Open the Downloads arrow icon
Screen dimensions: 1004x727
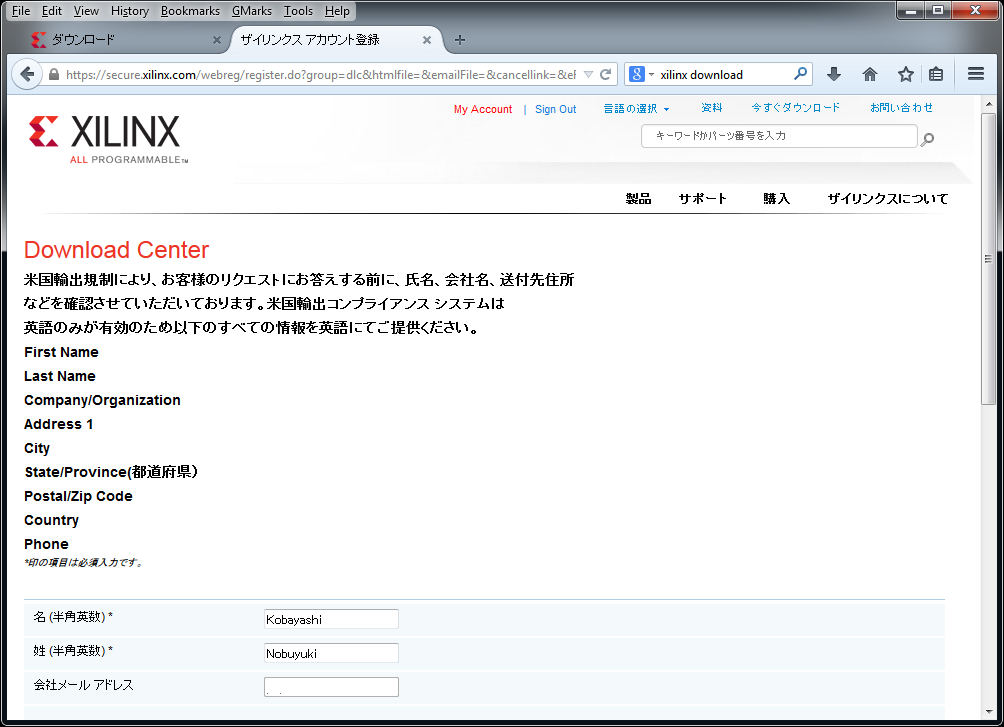coord(834,74)
